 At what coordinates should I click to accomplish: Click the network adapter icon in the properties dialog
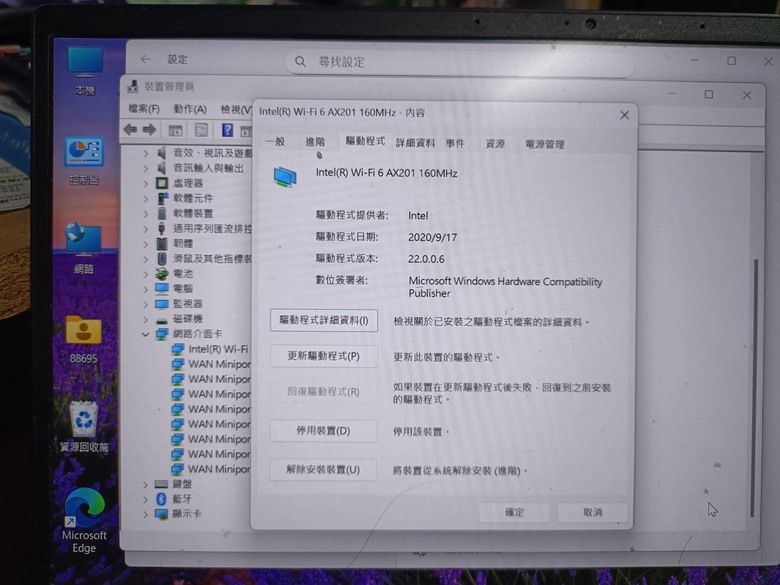[x=285, y=177]
